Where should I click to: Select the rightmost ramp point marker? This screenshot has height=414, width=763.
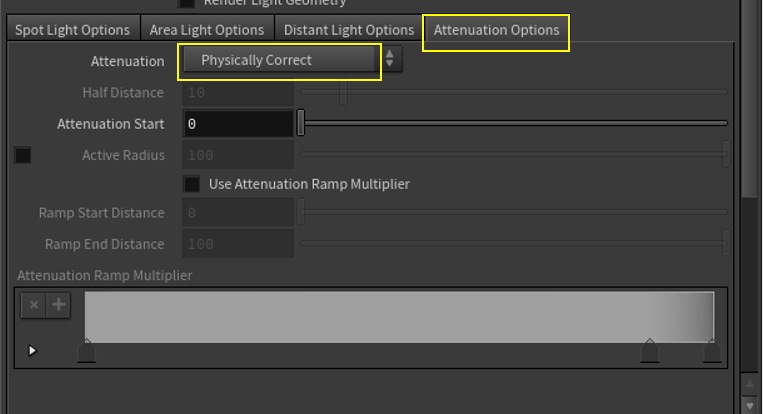712,350
